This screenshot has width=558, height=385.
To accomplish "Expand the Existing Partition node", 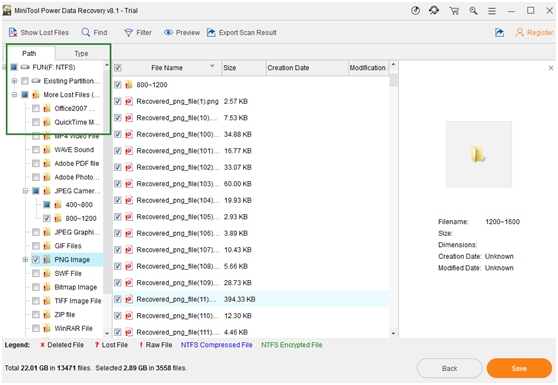I will [x=14, y=81].
